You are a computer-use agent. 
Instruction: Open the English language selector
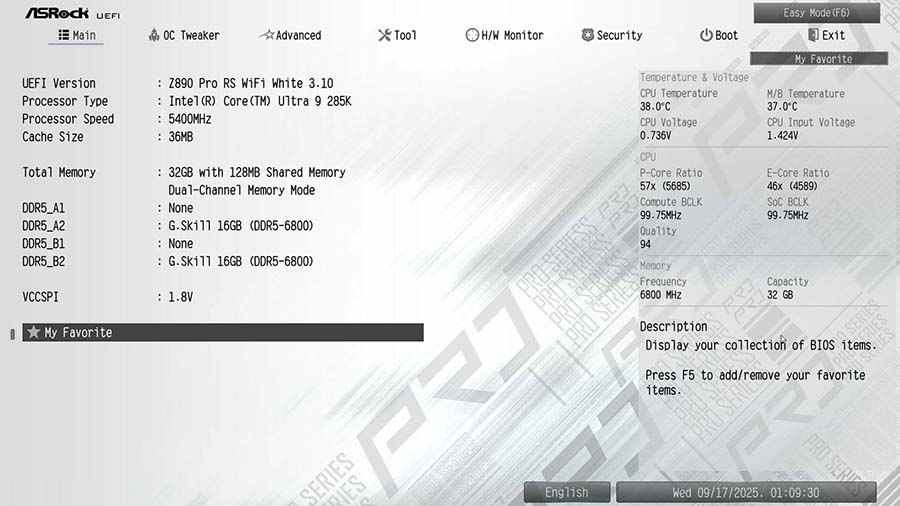pos(567,492)
